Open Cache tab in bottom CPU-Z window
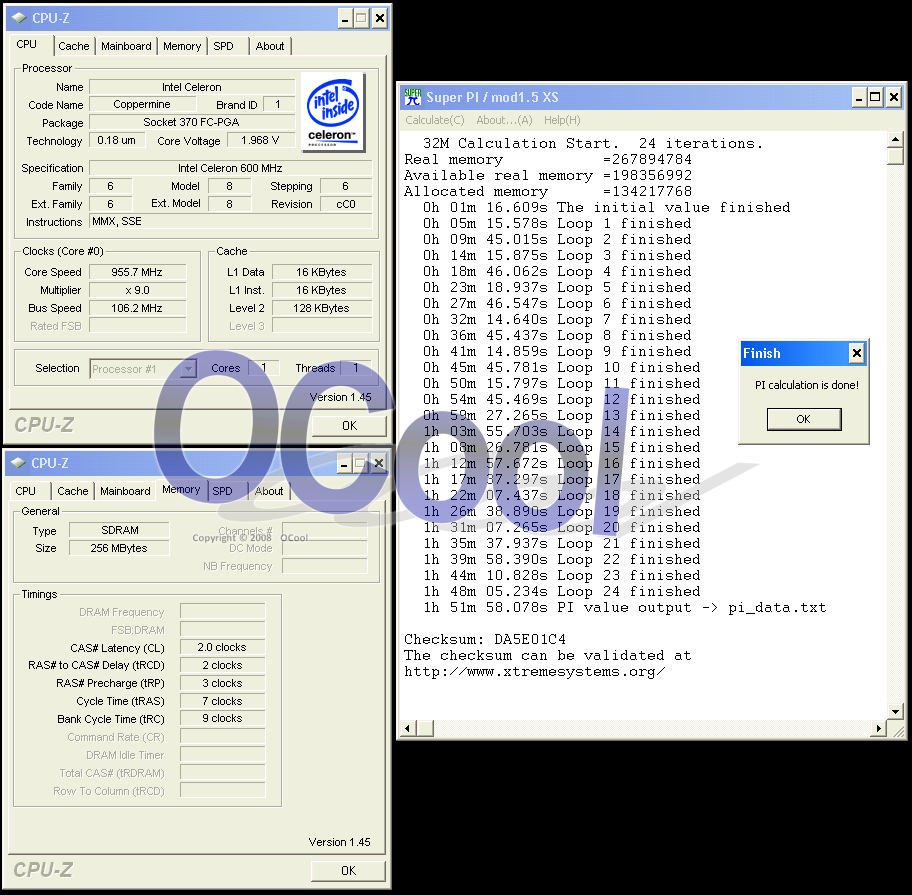This screenshot has width=912, height=895. [x=73, y=491]
